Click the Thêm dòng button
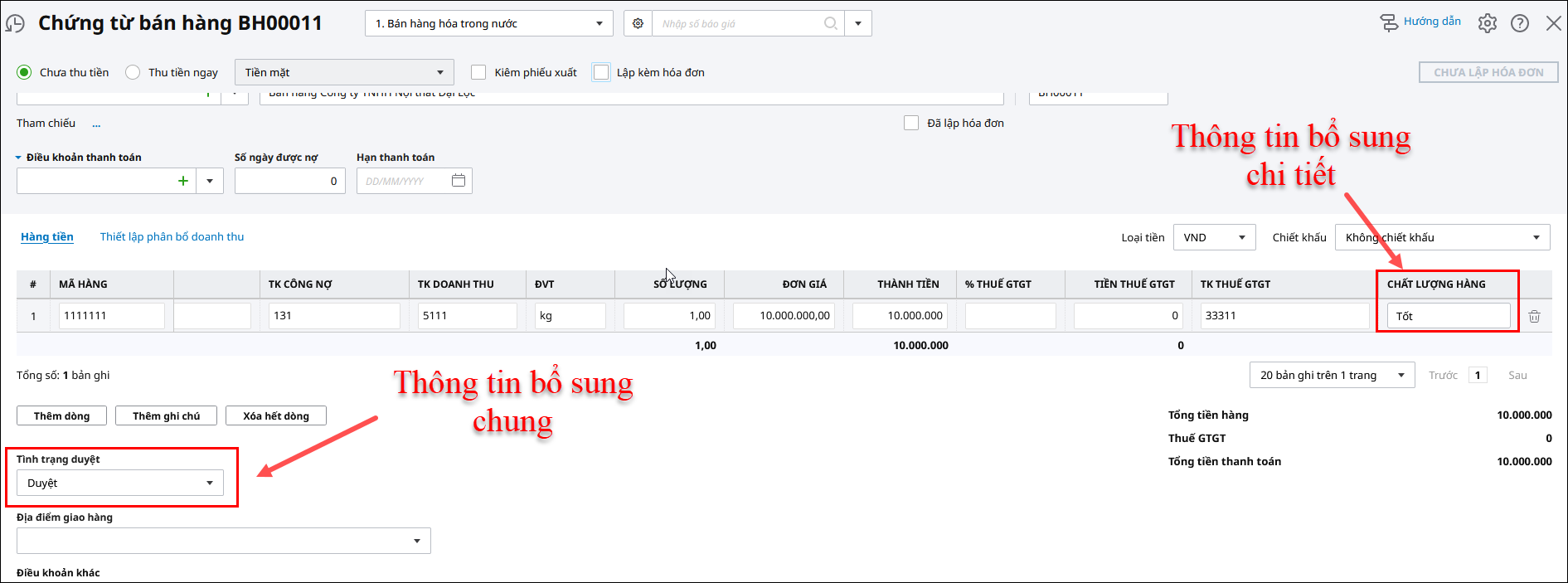The image size is (1568, 583). pyautogui.click(x=61, y=415)
